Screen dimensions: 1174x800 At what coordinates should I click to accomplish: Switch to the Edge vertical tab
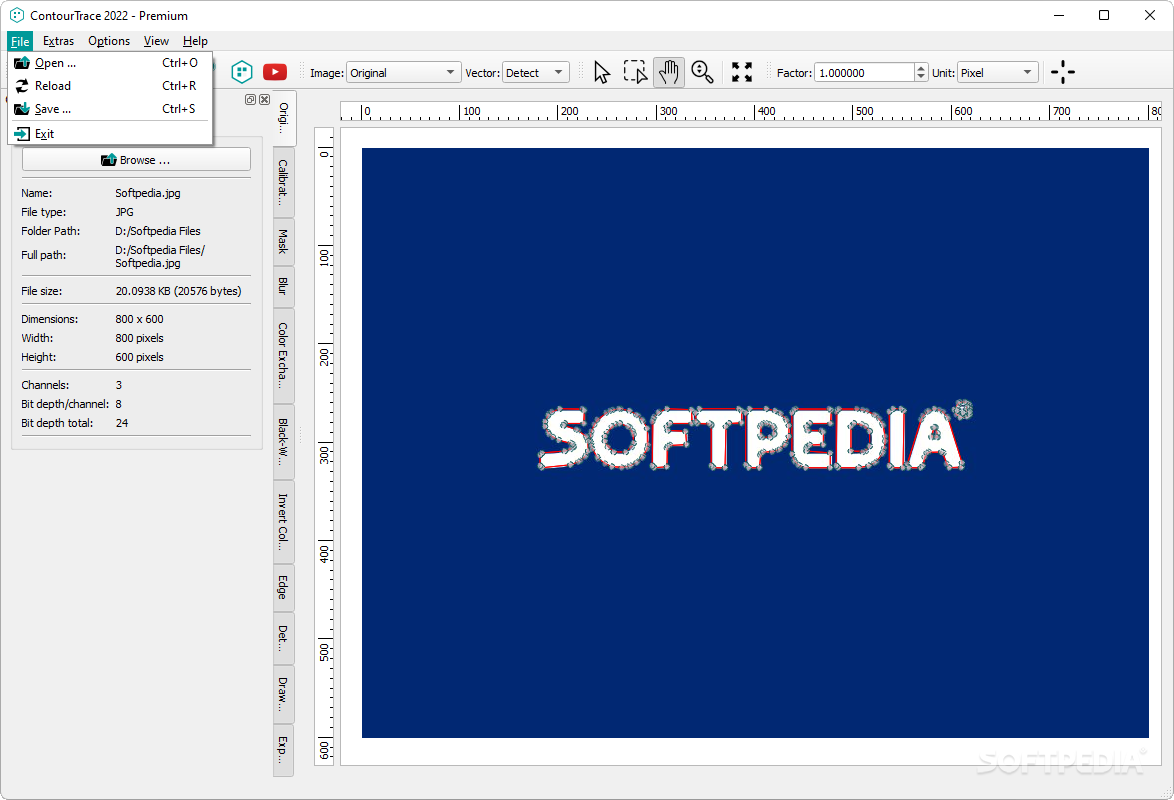pyautogui.click(x=283, y=587)
